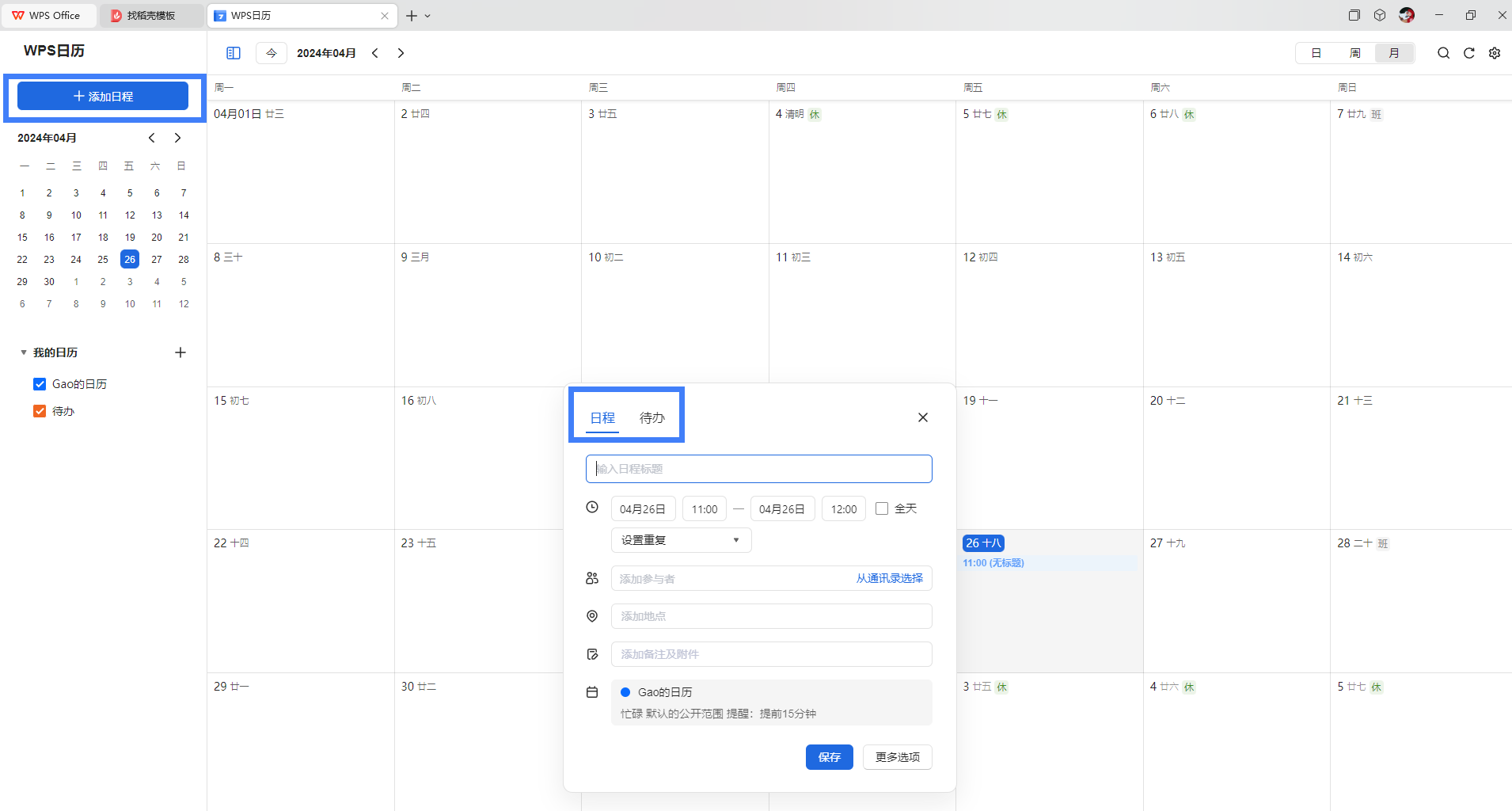Viewport: 1512px width, 811px height.
Task: Go to previous month in mini calendar
Action: point(152,138)
